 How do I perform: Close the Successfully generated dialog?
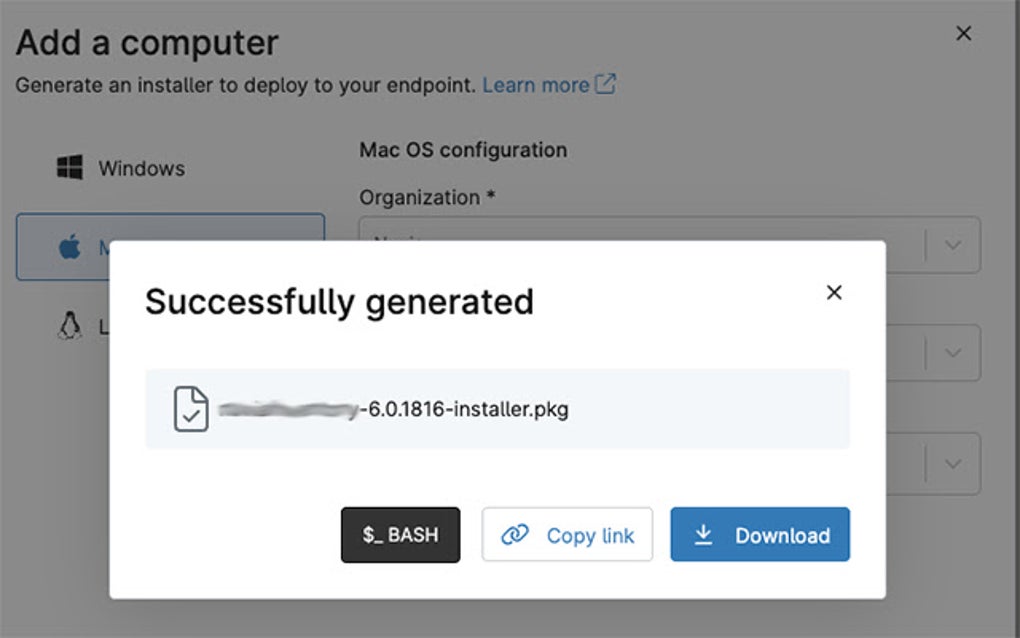point(834,292)
